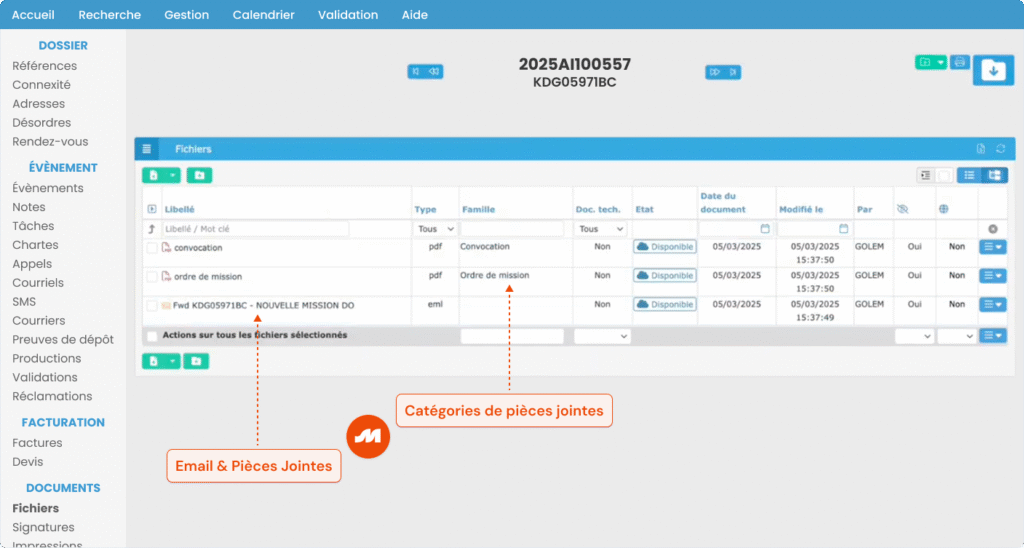Add a new file using button below table
1024x548 pixels.
[153, 361]
